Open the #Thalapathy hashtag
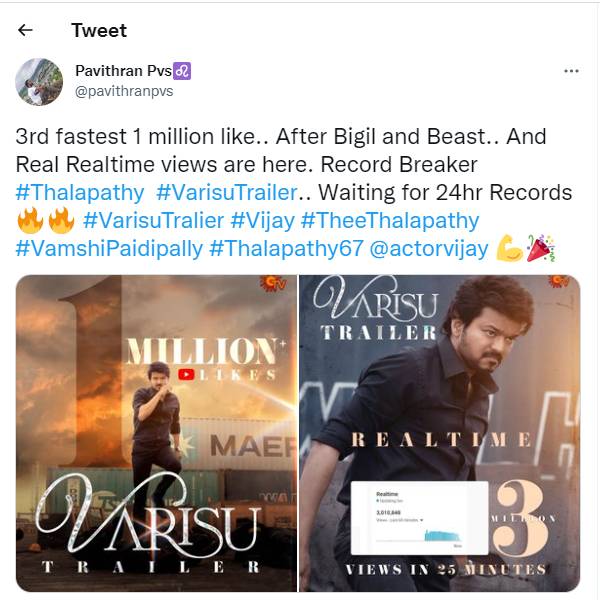 [x=80, y=192]
